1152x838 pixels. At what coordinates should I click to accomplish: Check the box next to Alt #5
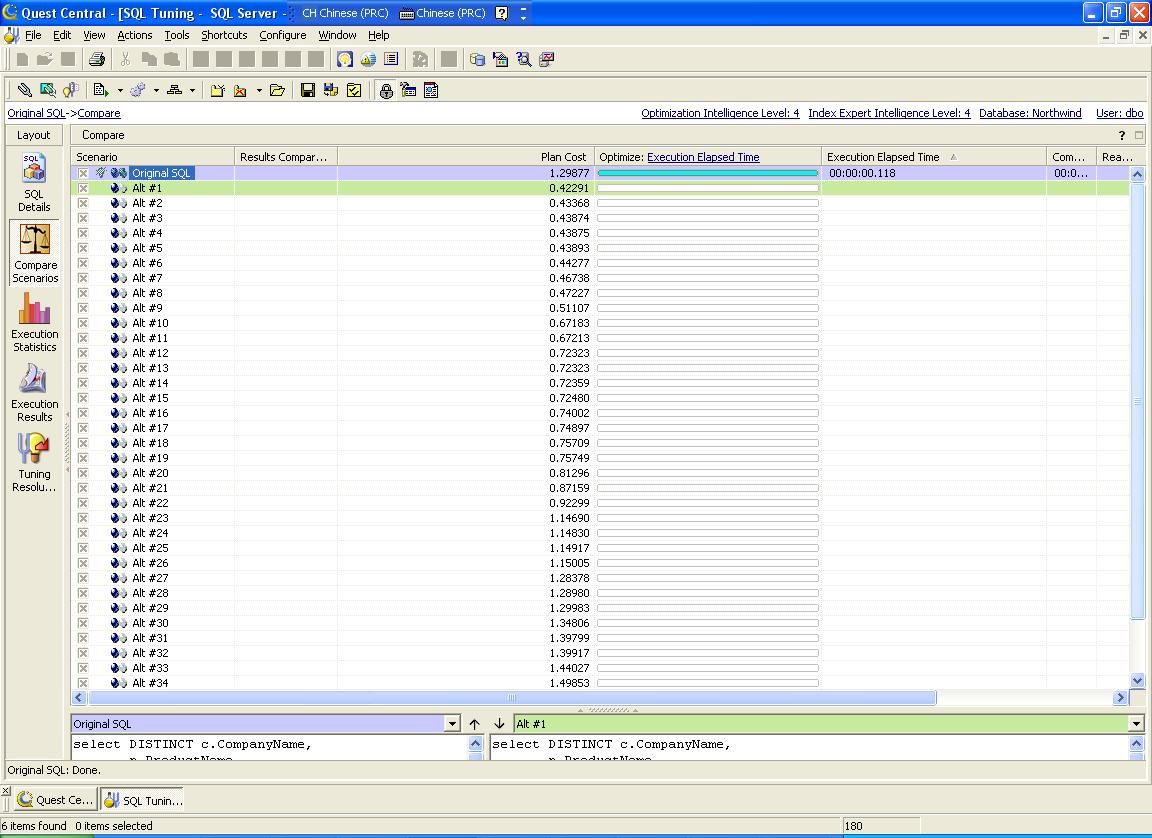83,247
